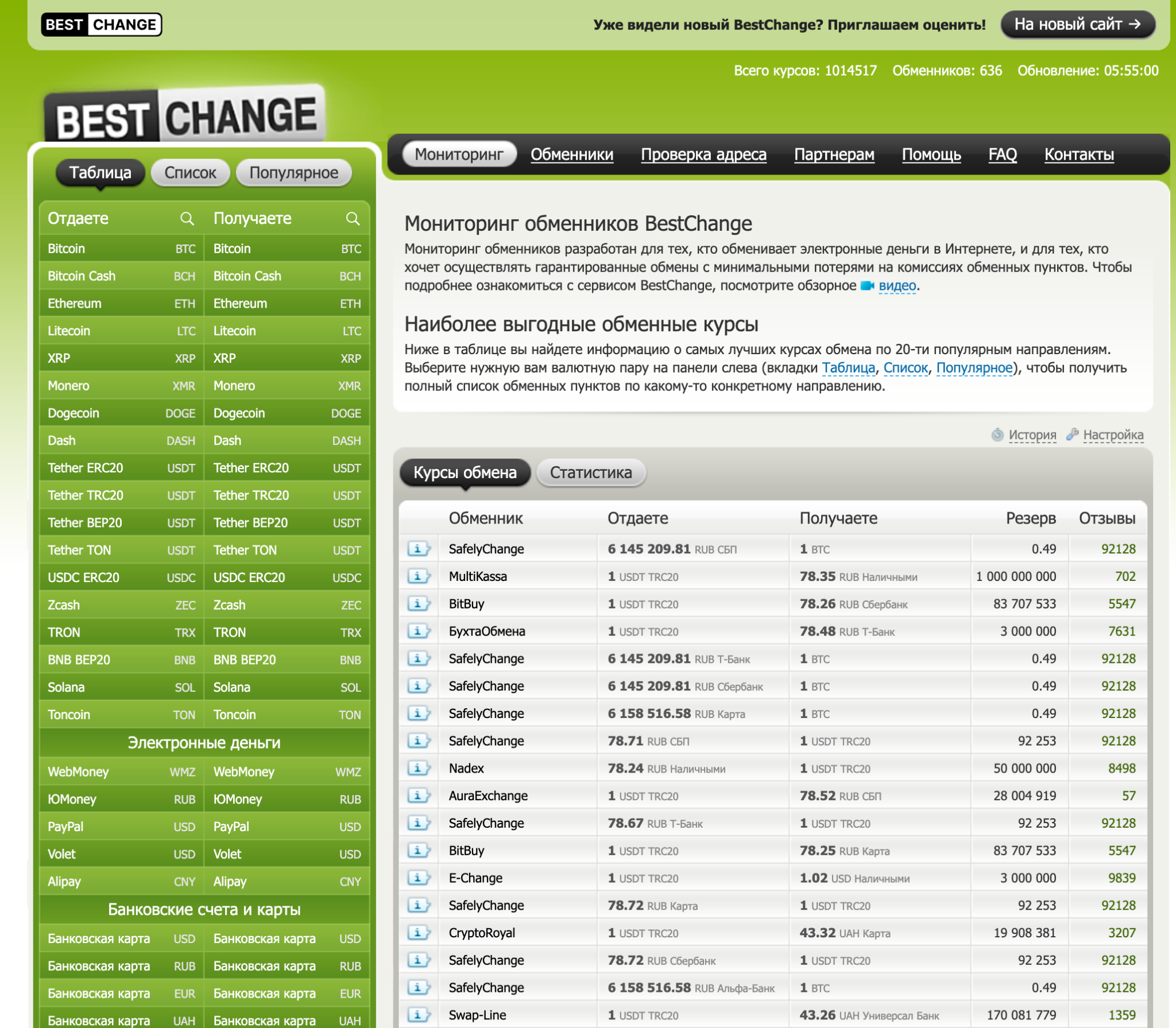
Task: Open info icon for BitBuy RUB Сбербанк row
Action: click(419, 604)
